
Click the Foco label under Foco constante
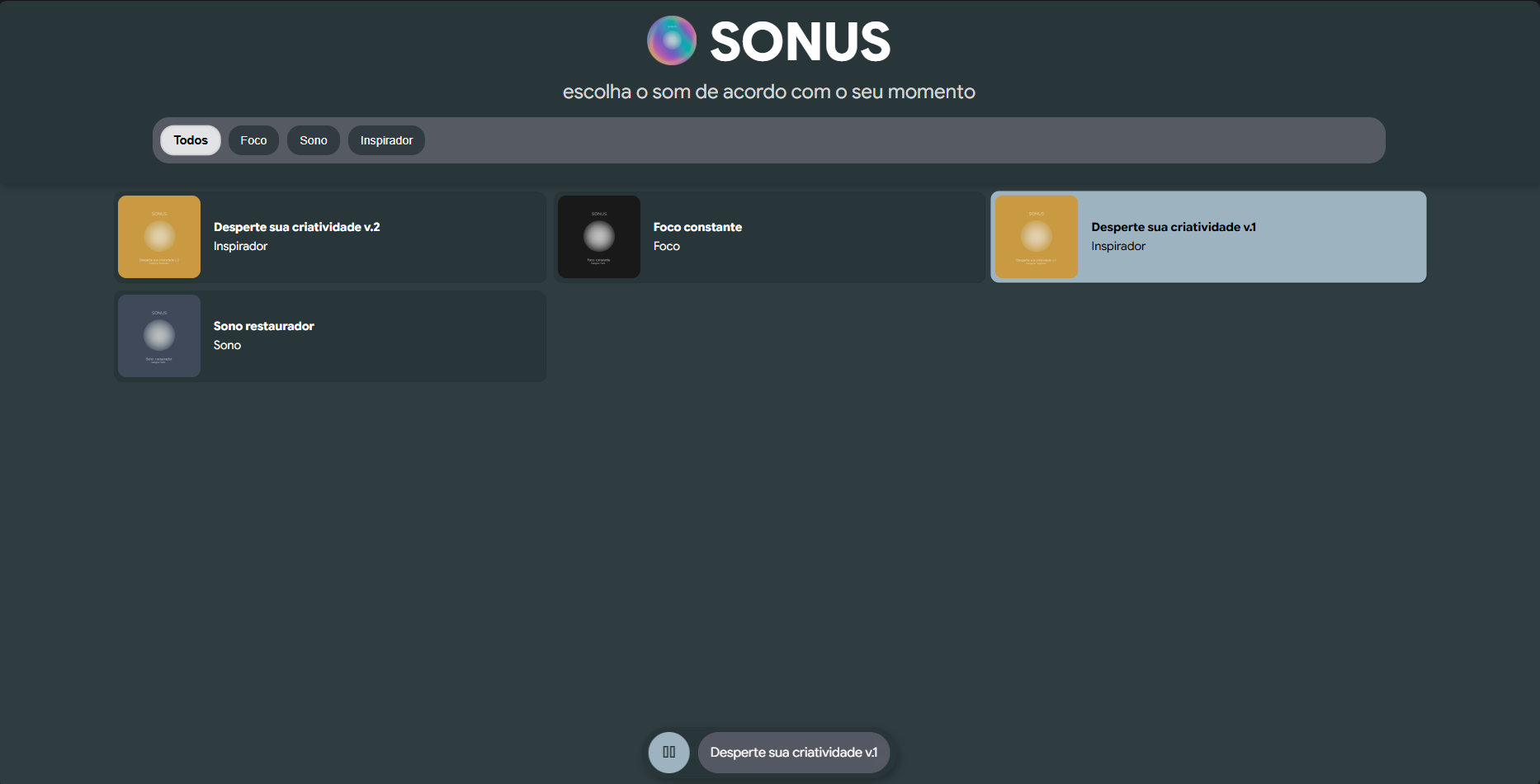pos(666,246)
